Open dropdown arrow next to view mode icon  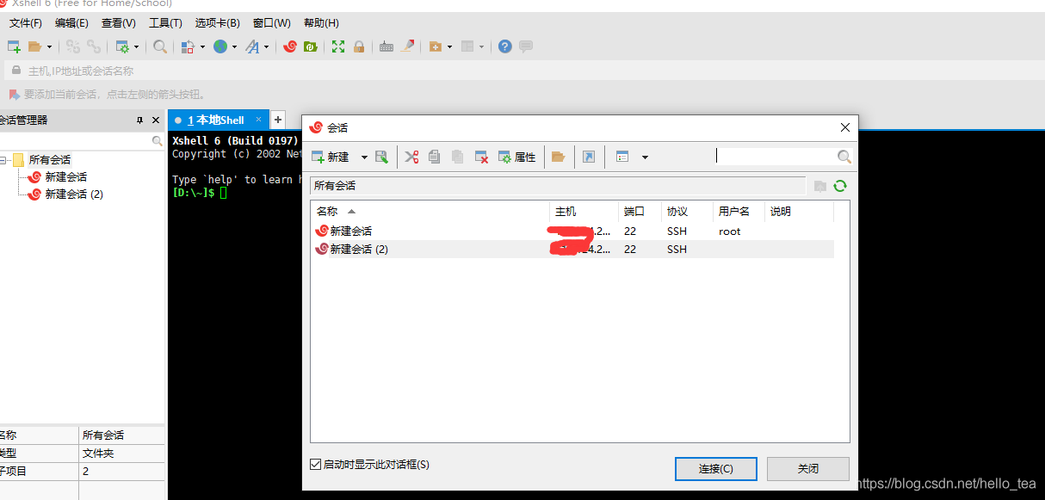(645, 157)
